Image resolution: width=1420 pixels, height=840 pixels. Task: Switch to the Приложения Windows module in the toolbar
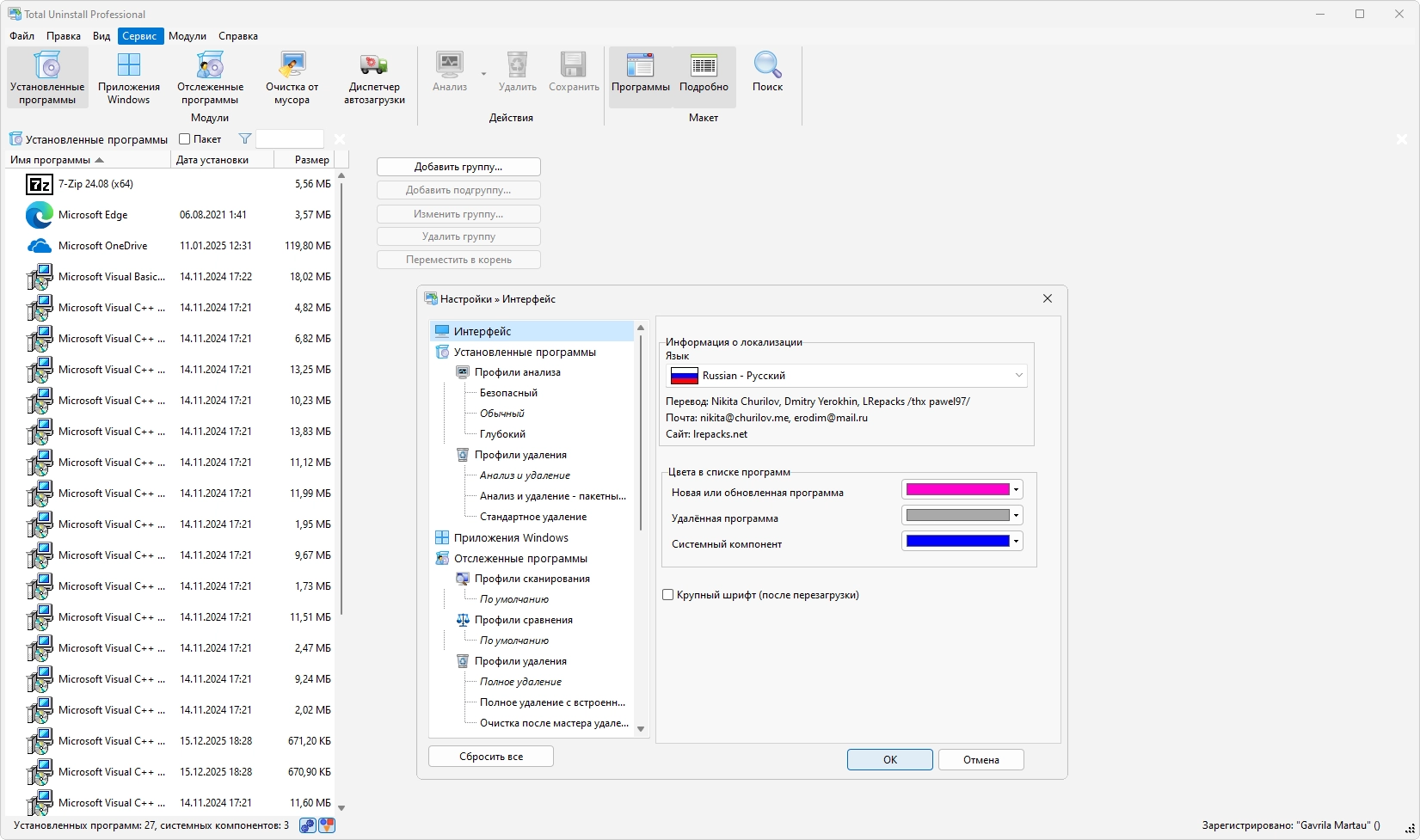pos(129,77)
